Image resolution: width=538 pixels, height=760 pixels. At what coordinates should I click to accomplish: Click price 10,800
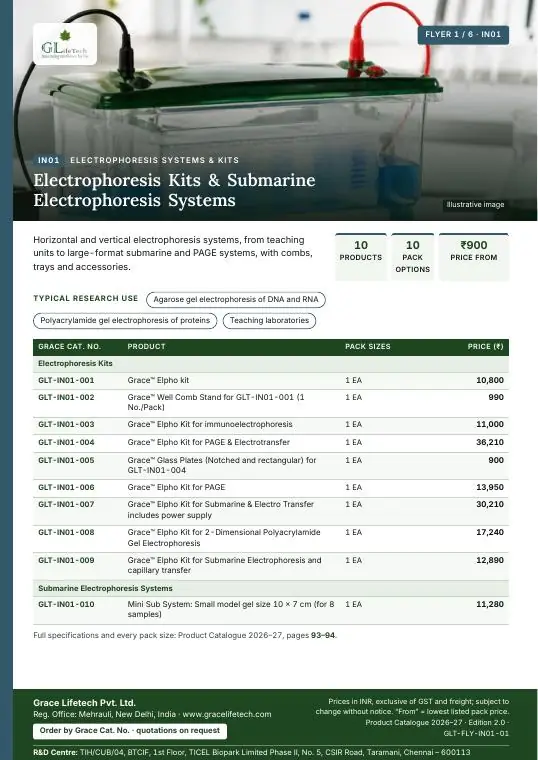click(x=490, y=380)
